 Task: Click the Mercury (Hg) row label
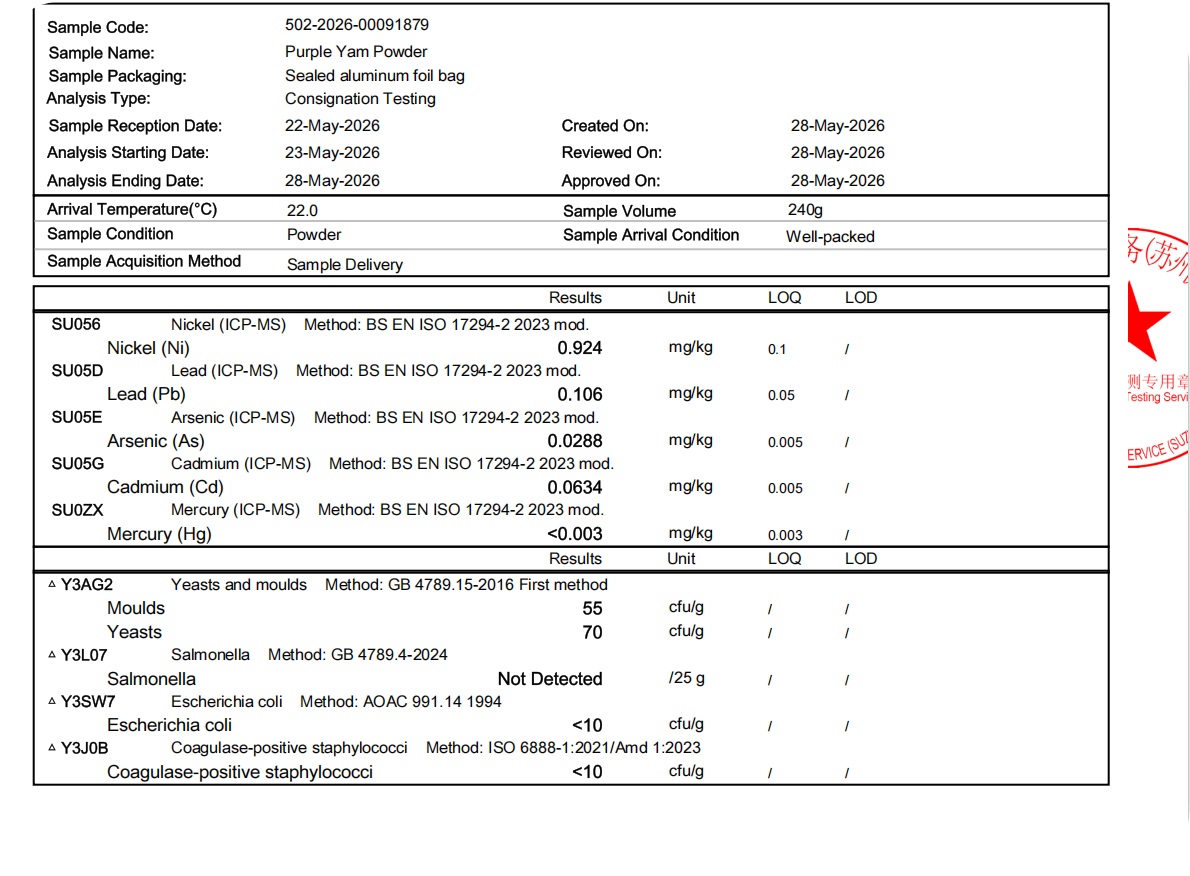[x=159, y=534]
